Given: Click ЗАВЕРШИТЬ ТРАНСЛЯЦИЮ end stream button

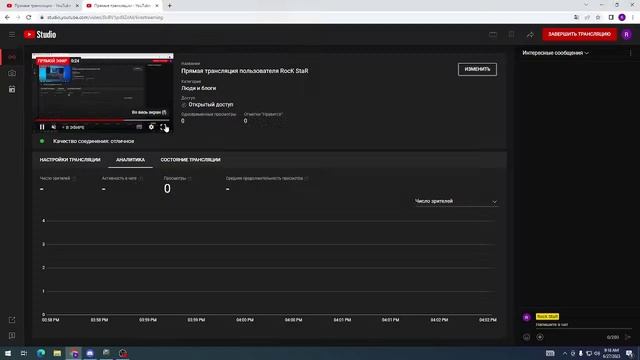Looking at the screenshot, I should (x=579, y=34).
